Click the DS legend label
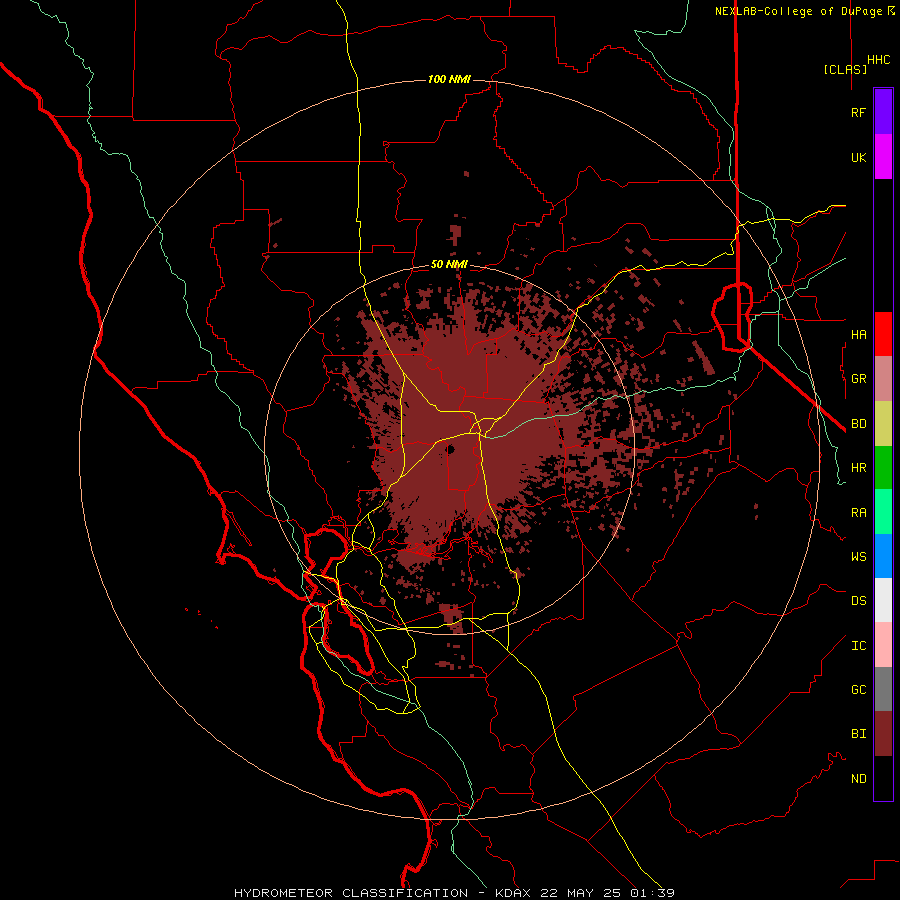This screenshot has width=900, height=900. 858,601
